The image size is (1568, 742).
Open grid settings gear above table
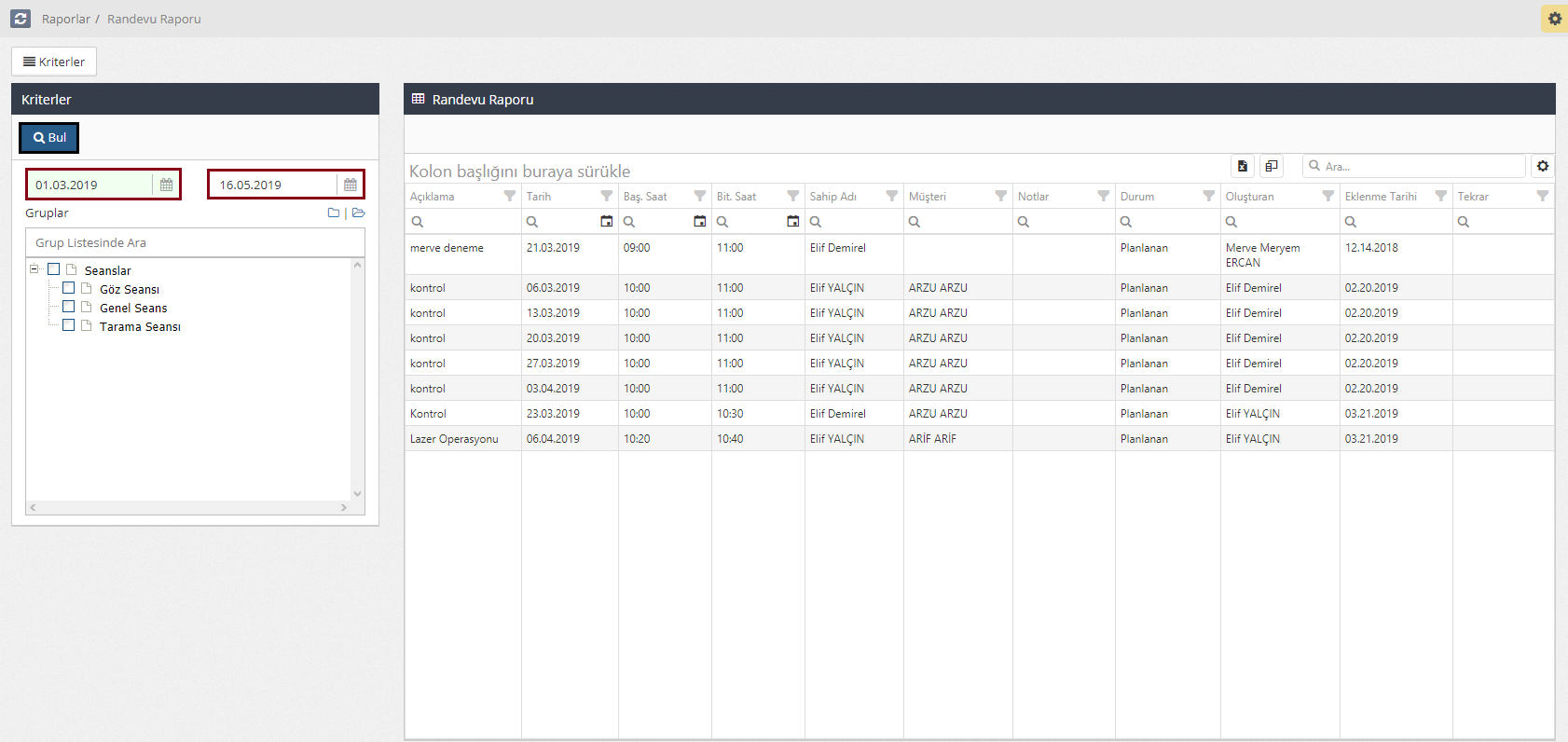[x=1543, y=166]
